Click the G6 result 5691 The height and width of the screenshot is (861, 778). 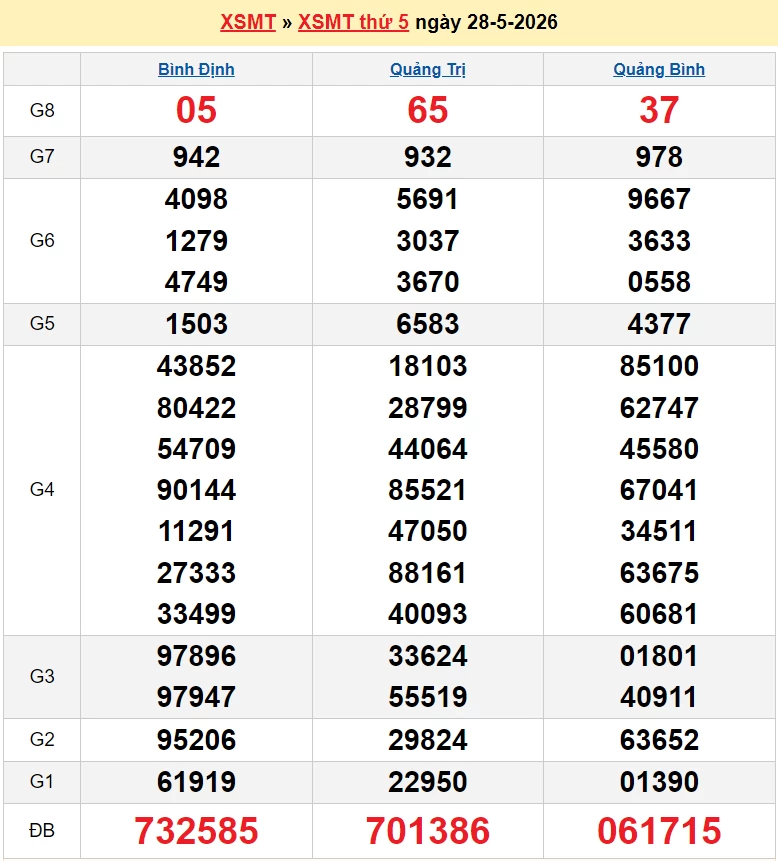(x=428, y=199)
